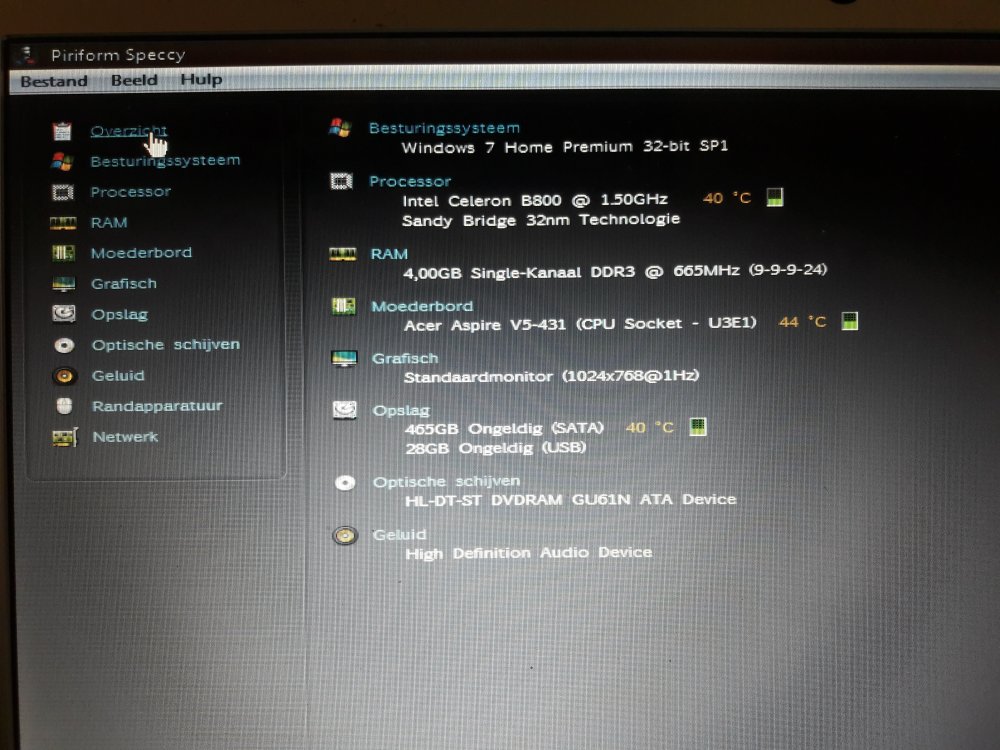This screenshot has width=1000, height=750.
Task: Open Netwerk in the sidebar
Action: pos(125,437)
